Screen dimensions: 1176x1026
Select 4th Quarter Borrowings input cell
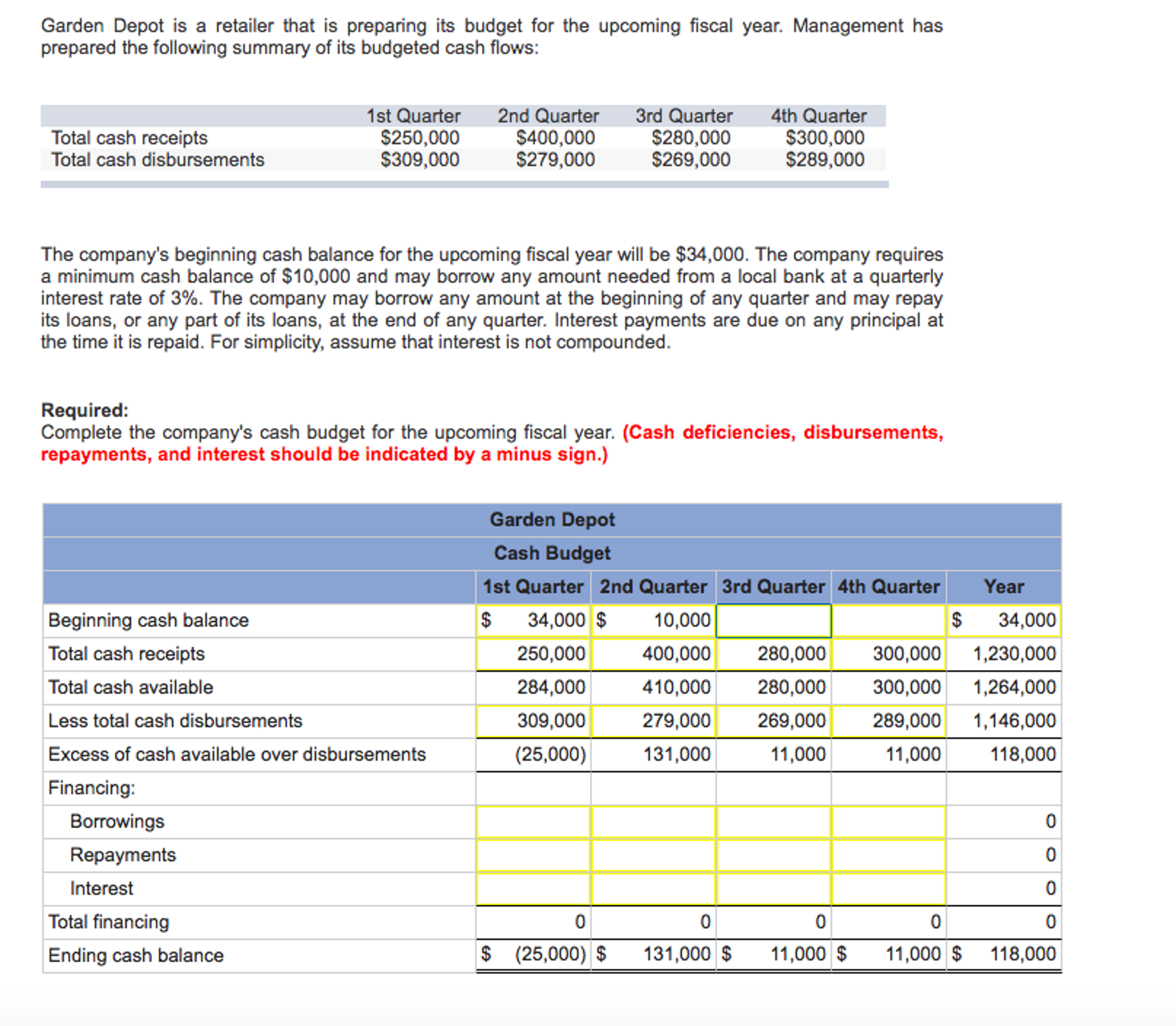click(889, 821)
